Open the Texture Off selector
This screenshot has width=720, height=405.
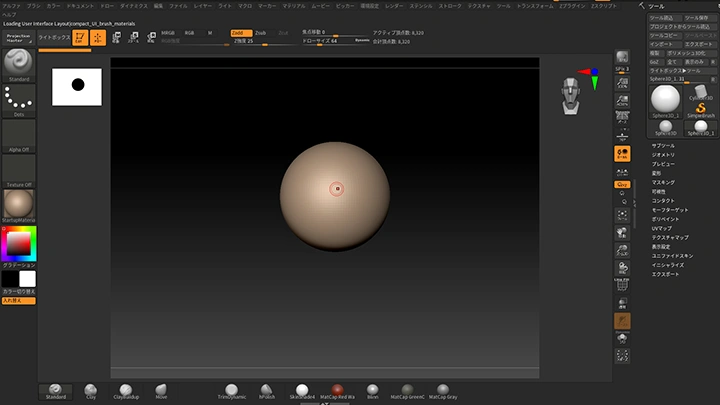click(x=19, y=171)
